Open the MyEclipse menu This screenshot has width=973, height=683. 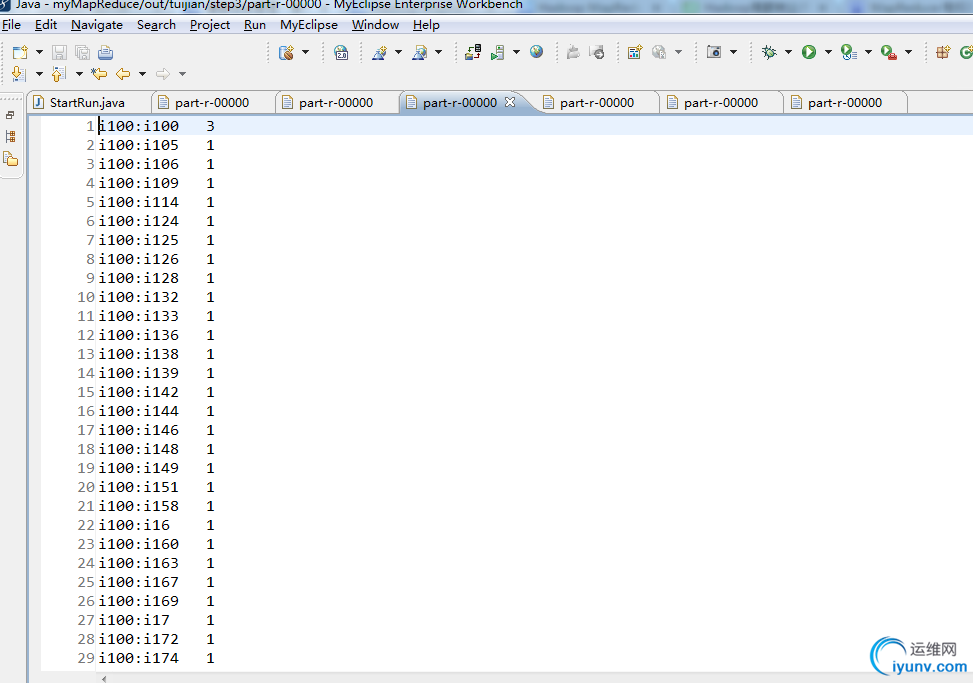[x=308, y=25]
